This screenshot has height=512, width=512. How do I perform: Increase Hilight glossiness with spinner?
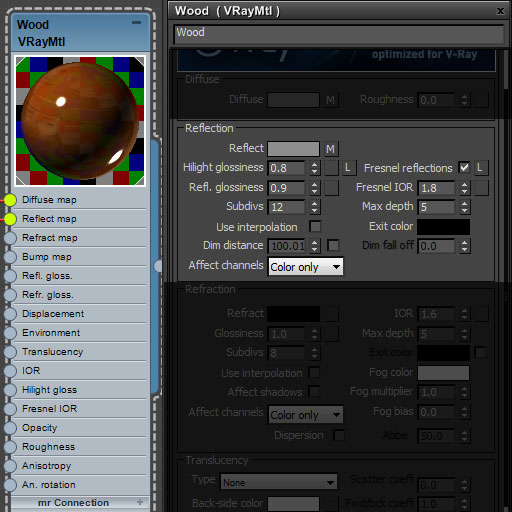314,164
